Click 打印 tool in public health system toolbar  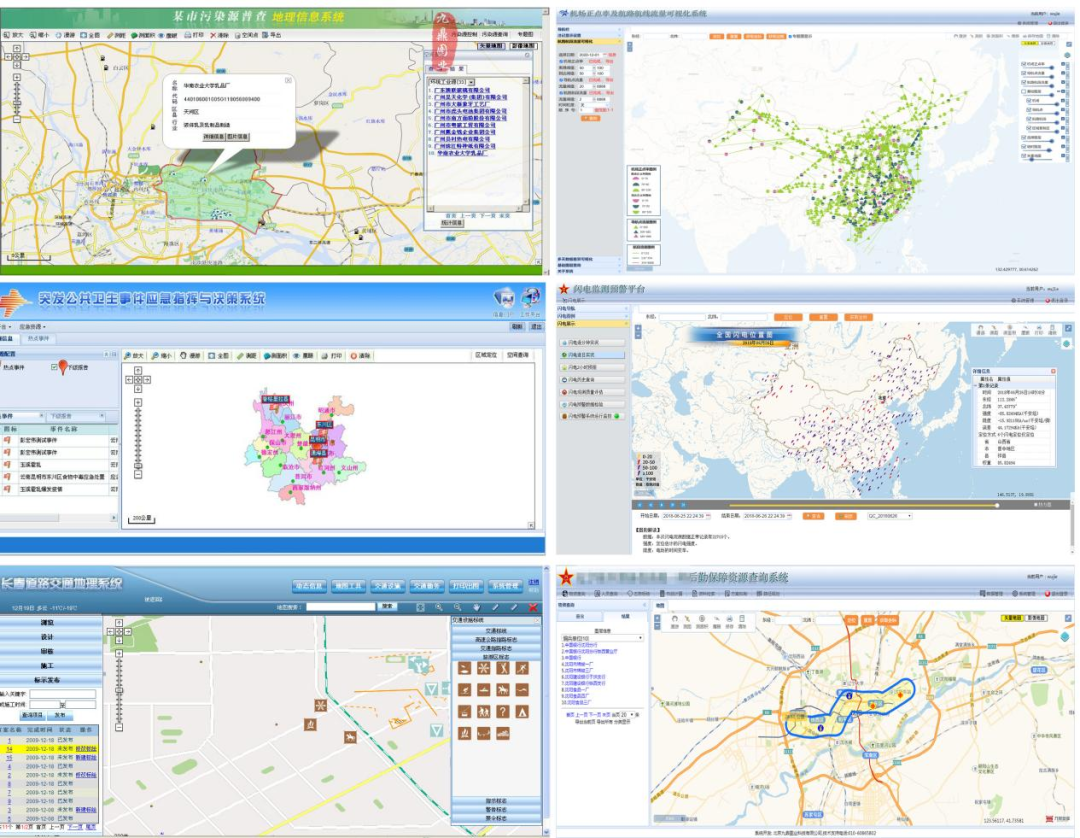tap(331, 356)
